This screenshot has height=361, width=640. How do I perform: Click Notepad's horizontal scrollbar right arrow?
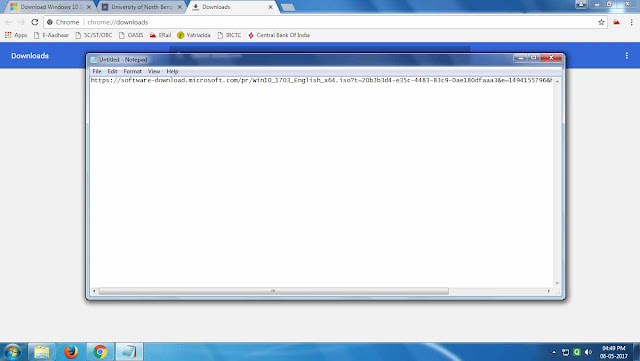click(549, 291)
